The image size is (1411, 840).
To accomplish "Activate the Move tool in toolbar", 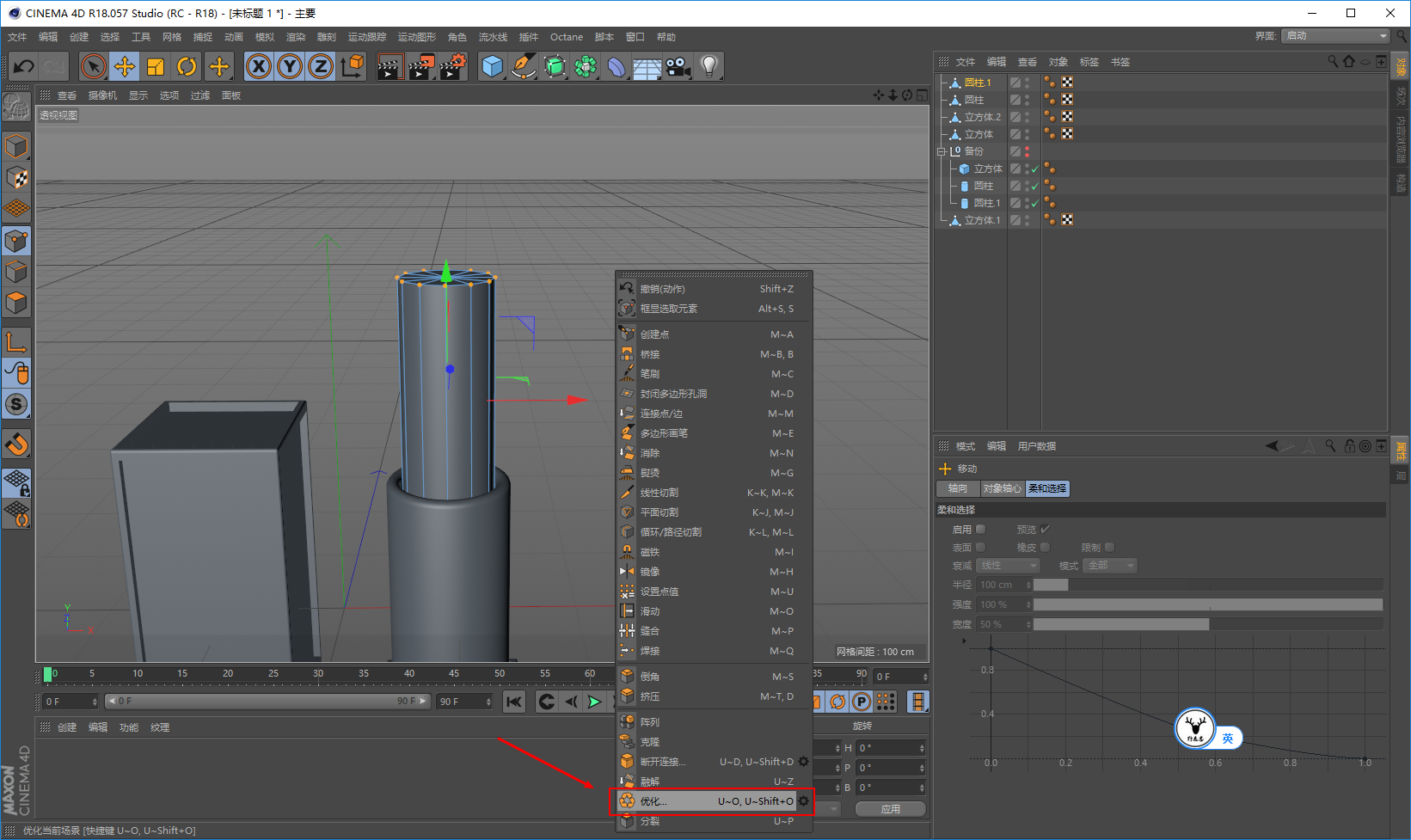I will pos(125,66).
